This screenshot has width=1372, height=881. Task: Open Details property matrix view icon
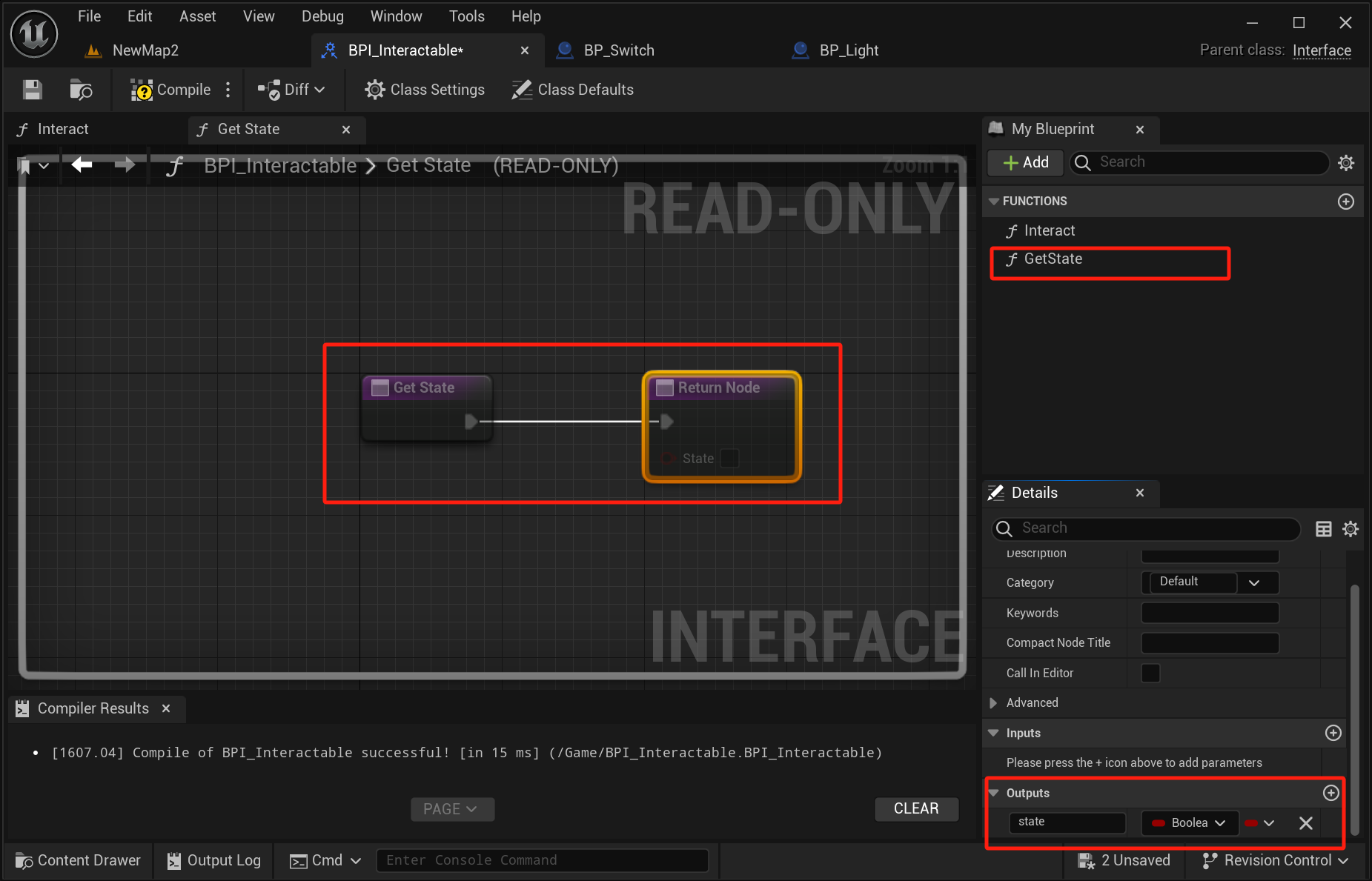[x=1324, y=529]
